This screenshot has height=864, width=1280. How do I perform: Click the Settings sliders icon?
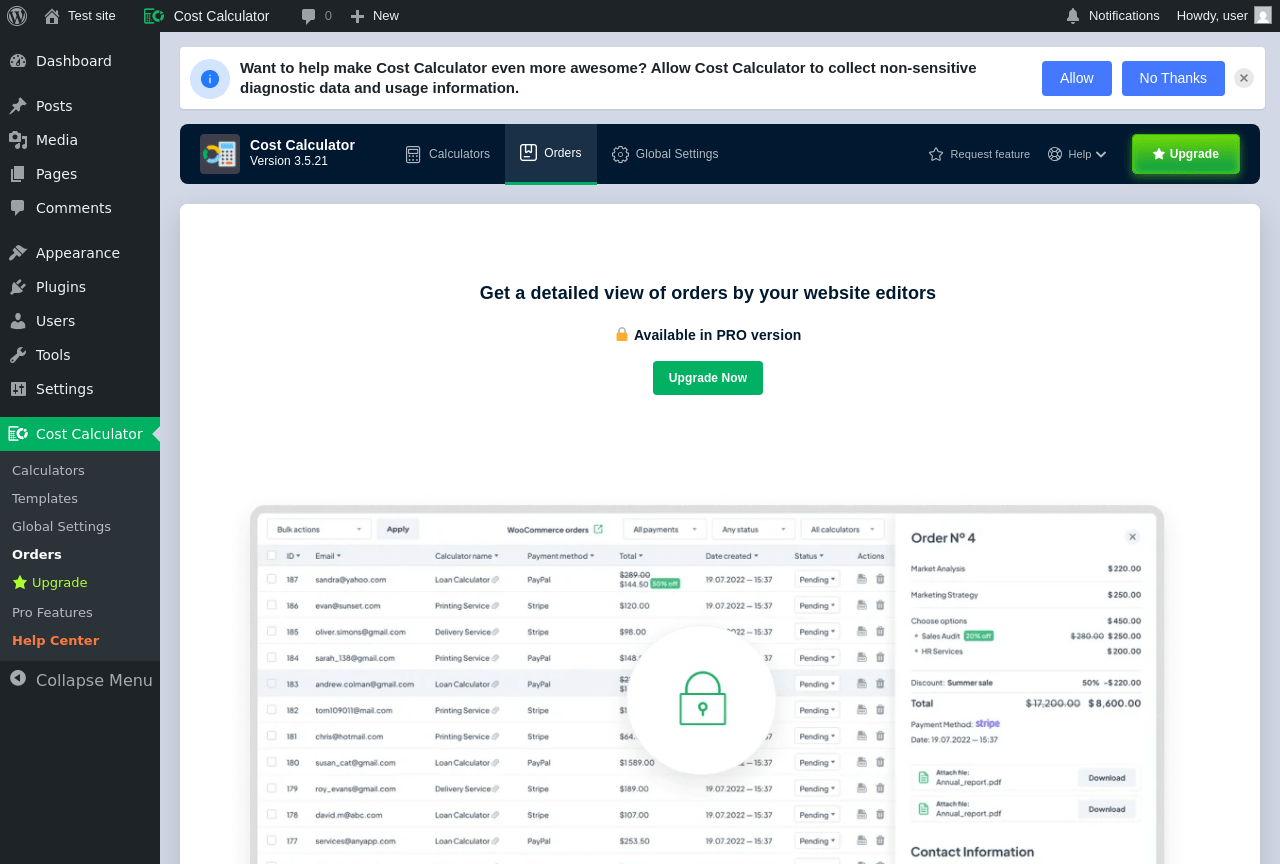click(x=18, y=389)
